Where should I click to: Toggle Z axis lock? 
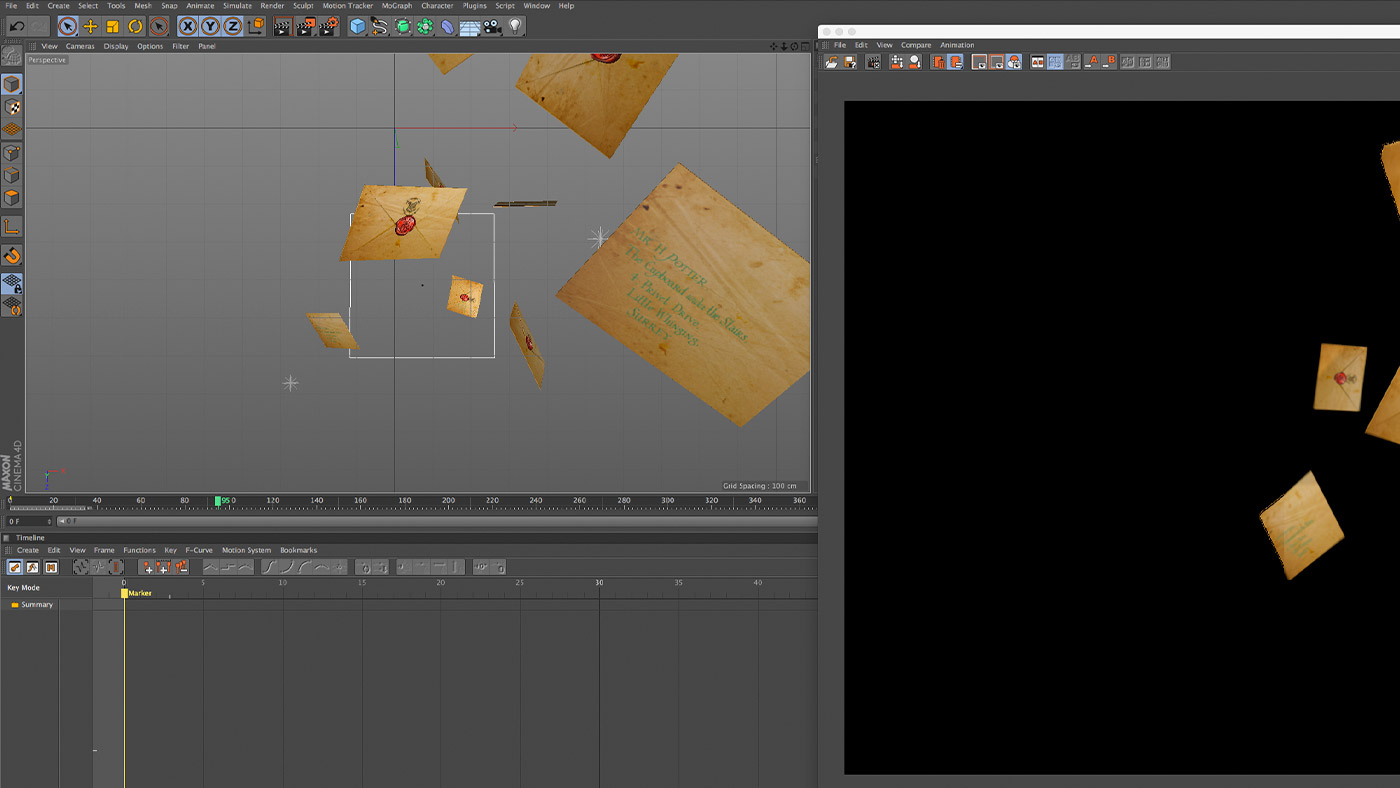[232, 26]
